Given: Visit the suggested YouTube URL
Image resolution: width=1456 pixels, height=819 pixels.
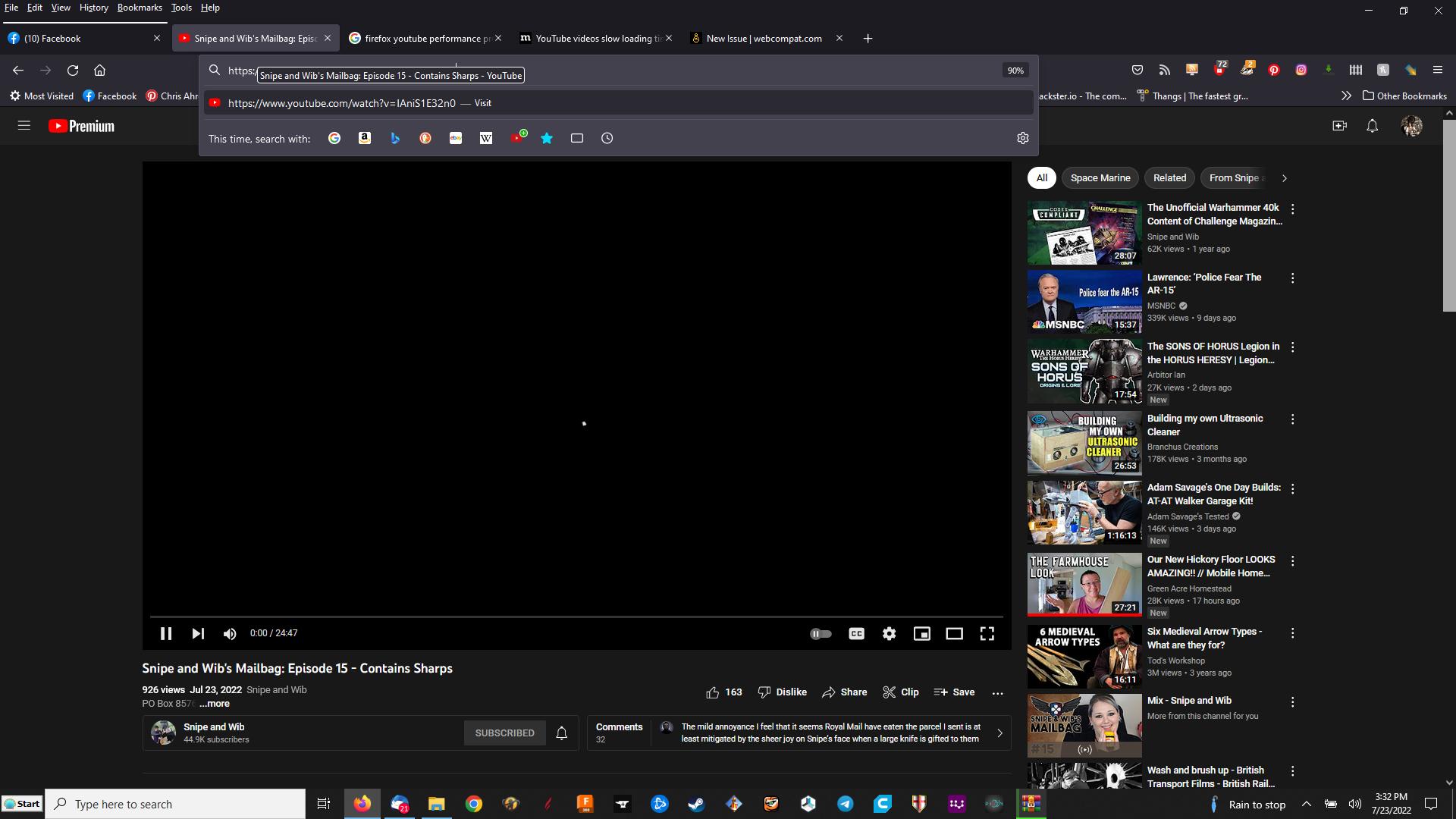Looking at the screenshot, I should (618, 103).
